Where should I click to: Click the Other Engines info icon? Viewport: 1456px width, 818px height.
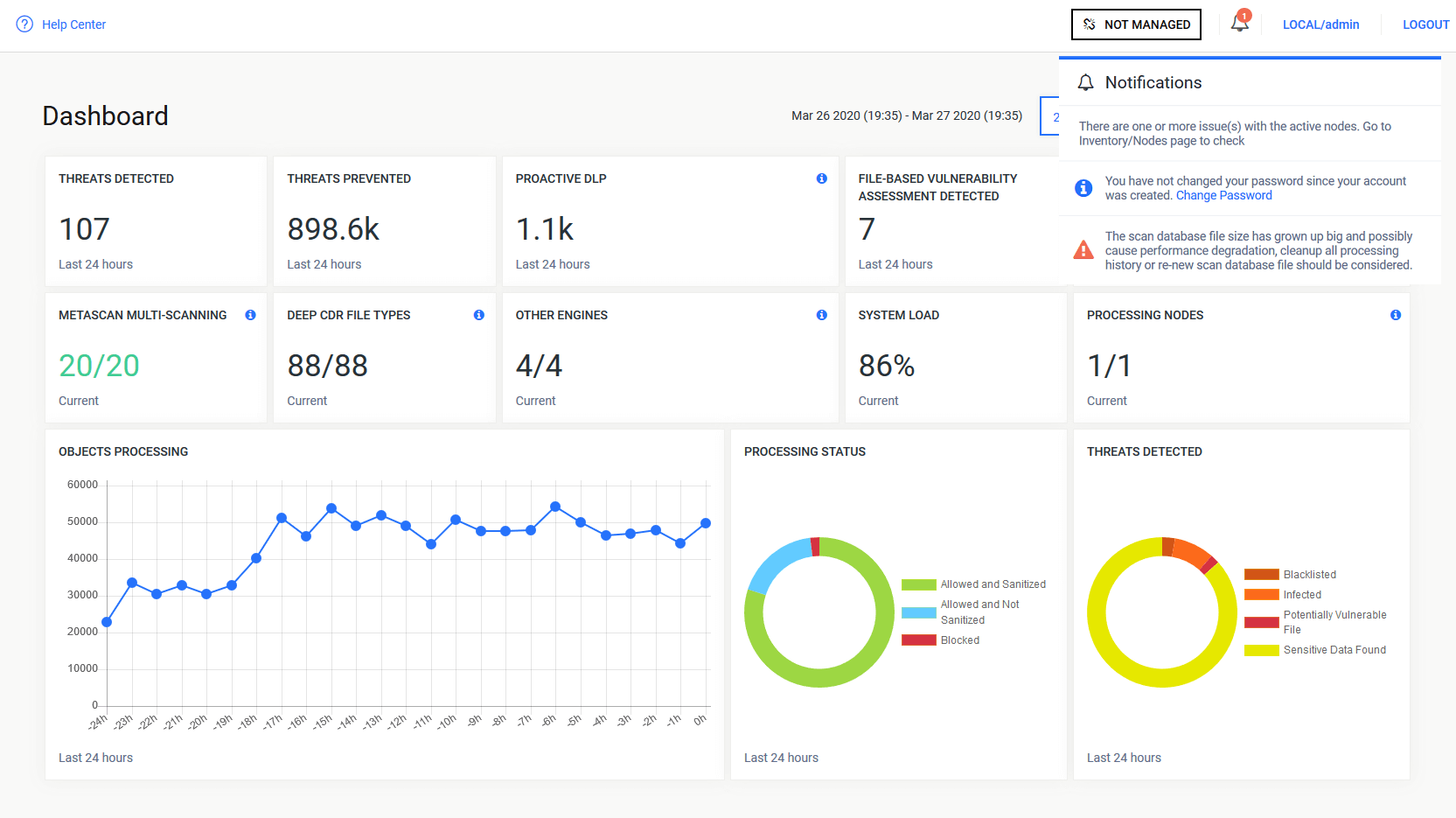(x=821, y=315)
